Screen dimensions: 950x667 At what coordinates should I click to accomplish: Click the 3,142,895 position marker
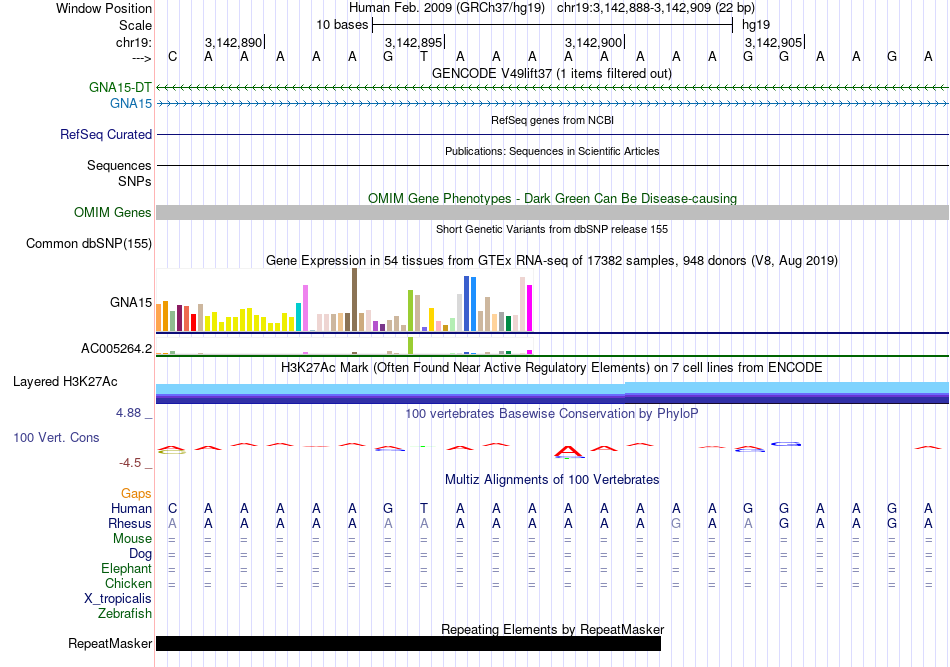(x=414, y=42)
